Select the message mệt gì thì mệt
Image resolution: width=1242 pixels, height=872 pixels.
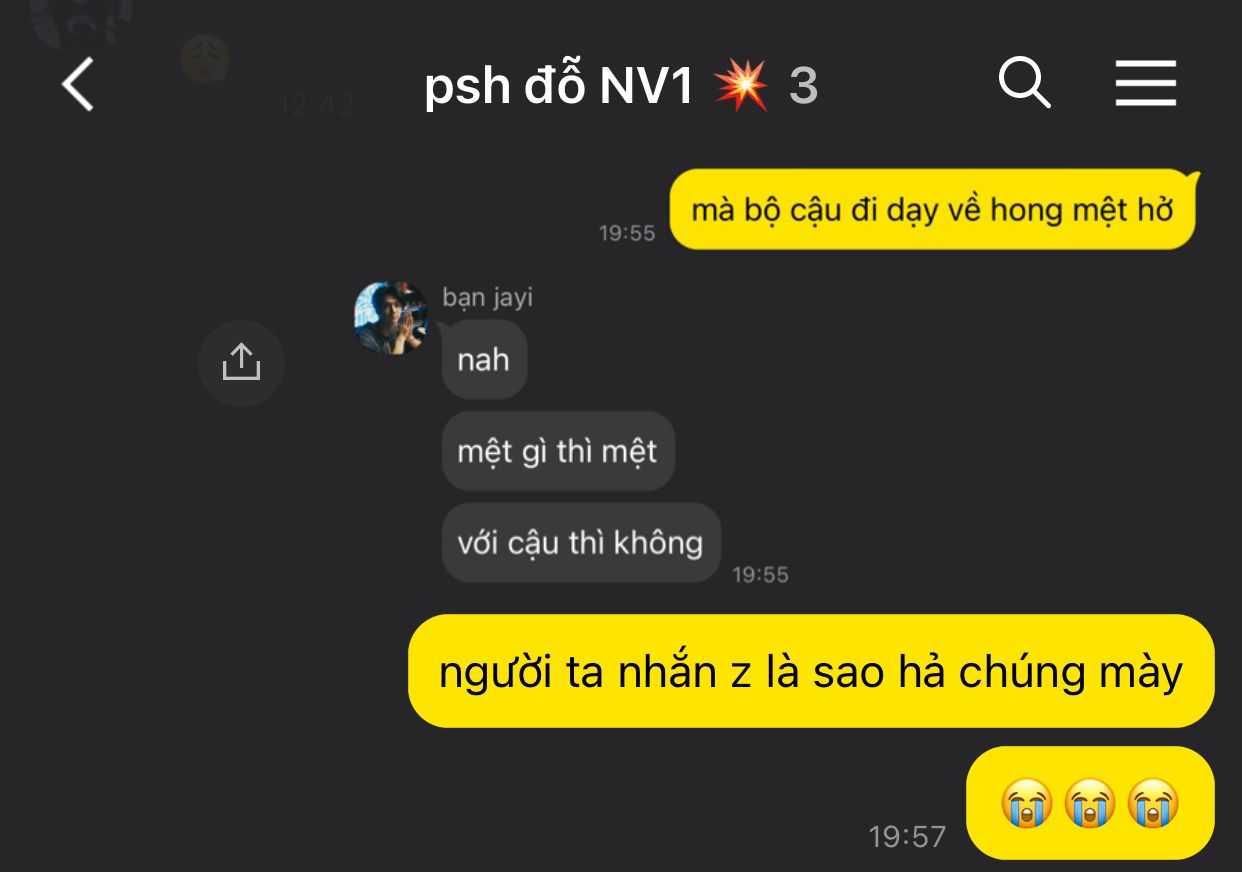(558, 451)
